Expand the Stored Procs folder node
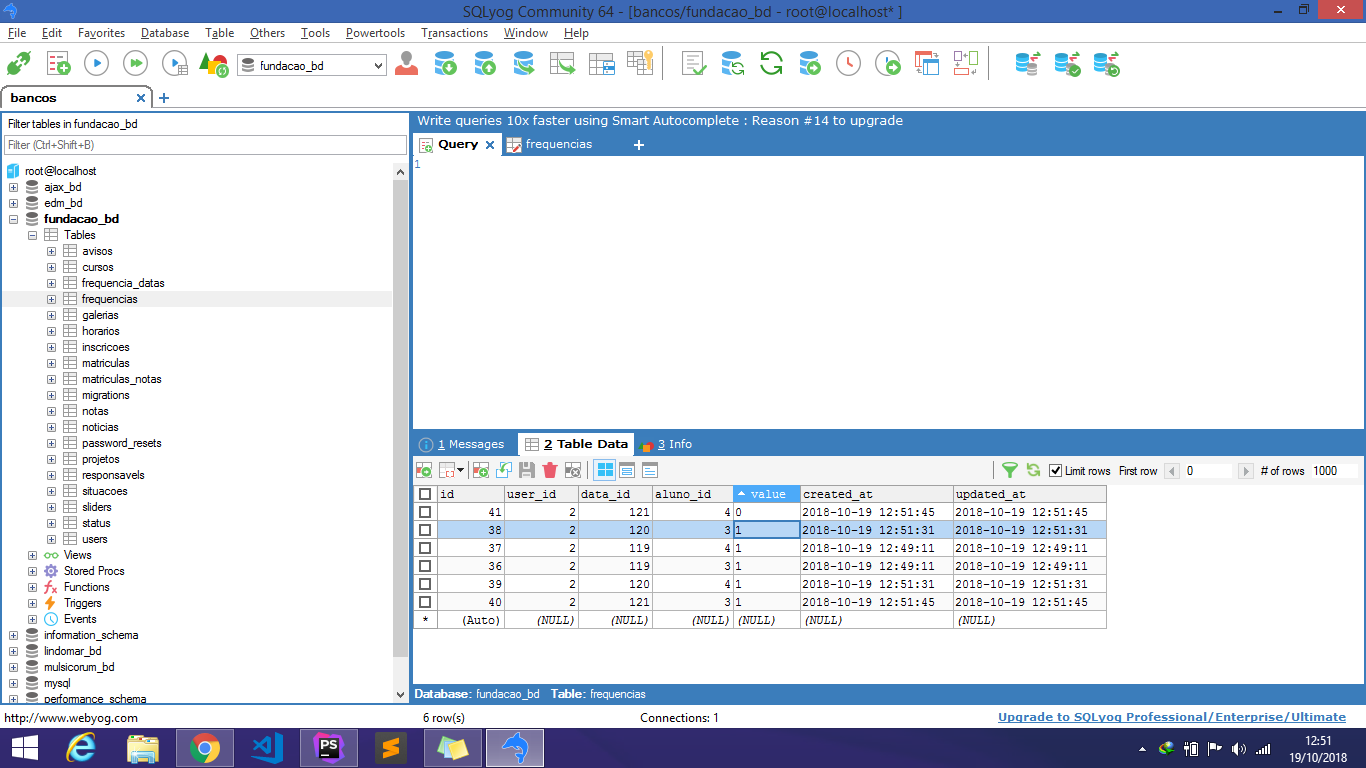The height and width of the screenshot is (768, 1366). [x=32, y=571]
